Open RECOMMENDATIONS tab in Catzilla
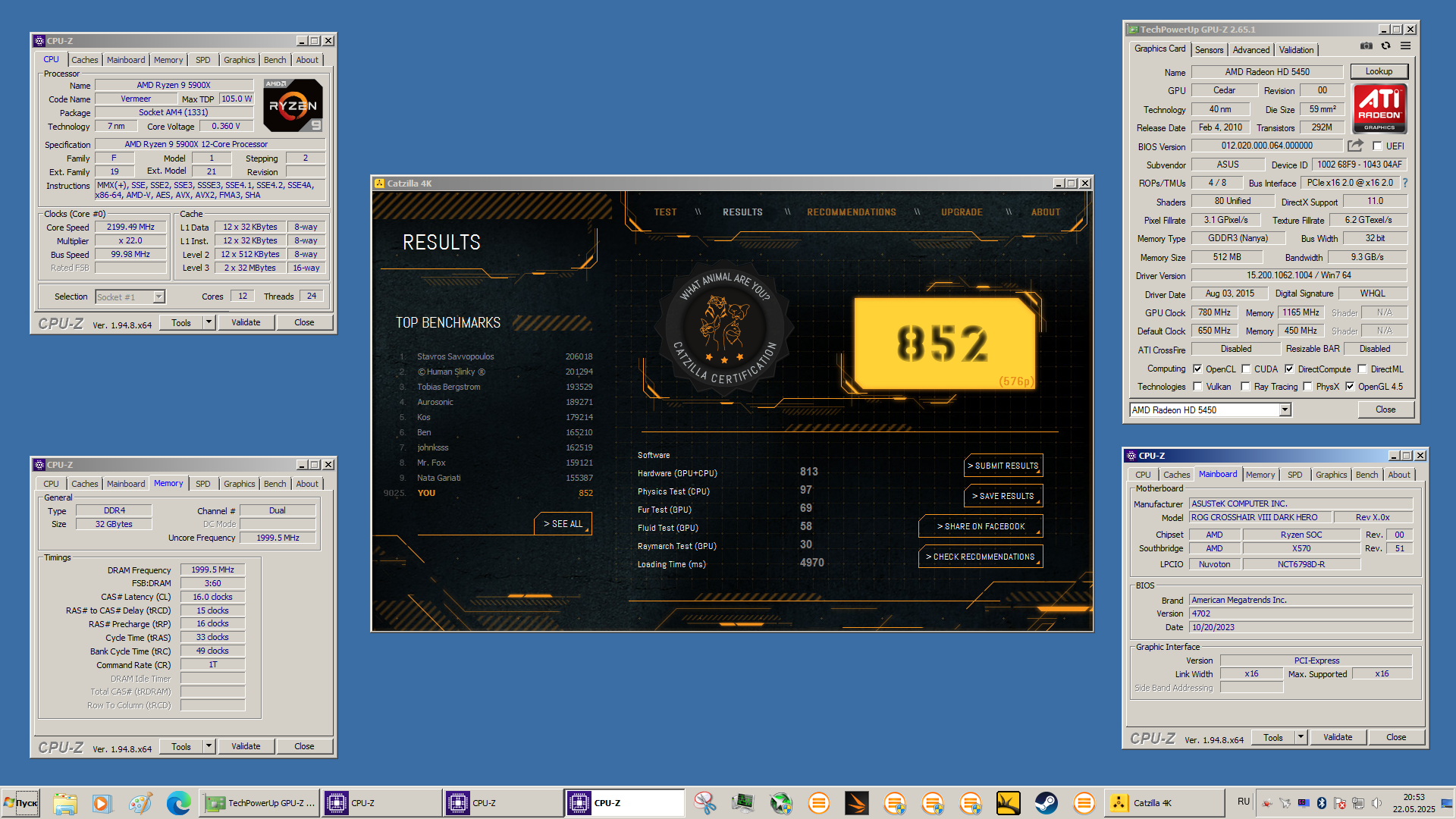Viewport: 1456px width, 819px height. pos(852,212)
